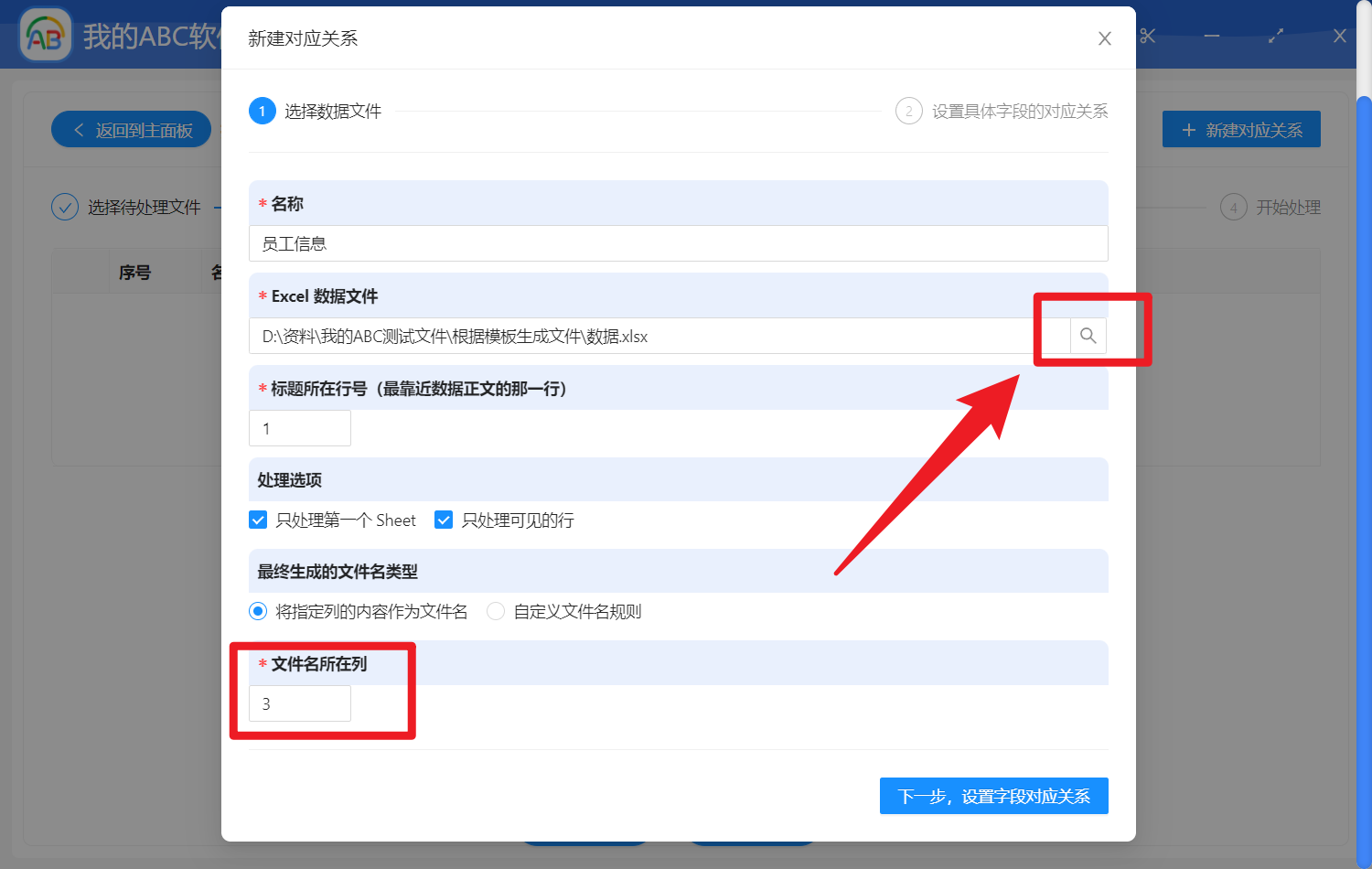Select the 自定义文件名规则 radio button
The image size is (1372, 869).
pos(495,611)
